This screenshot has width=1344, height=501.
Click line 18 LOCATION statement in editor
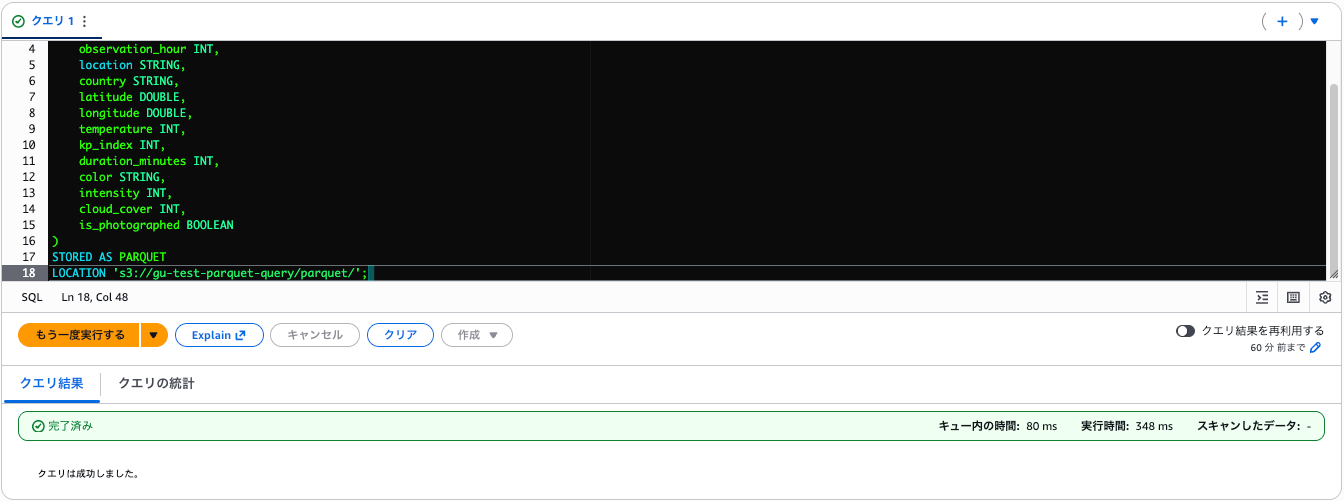(210, 273)
